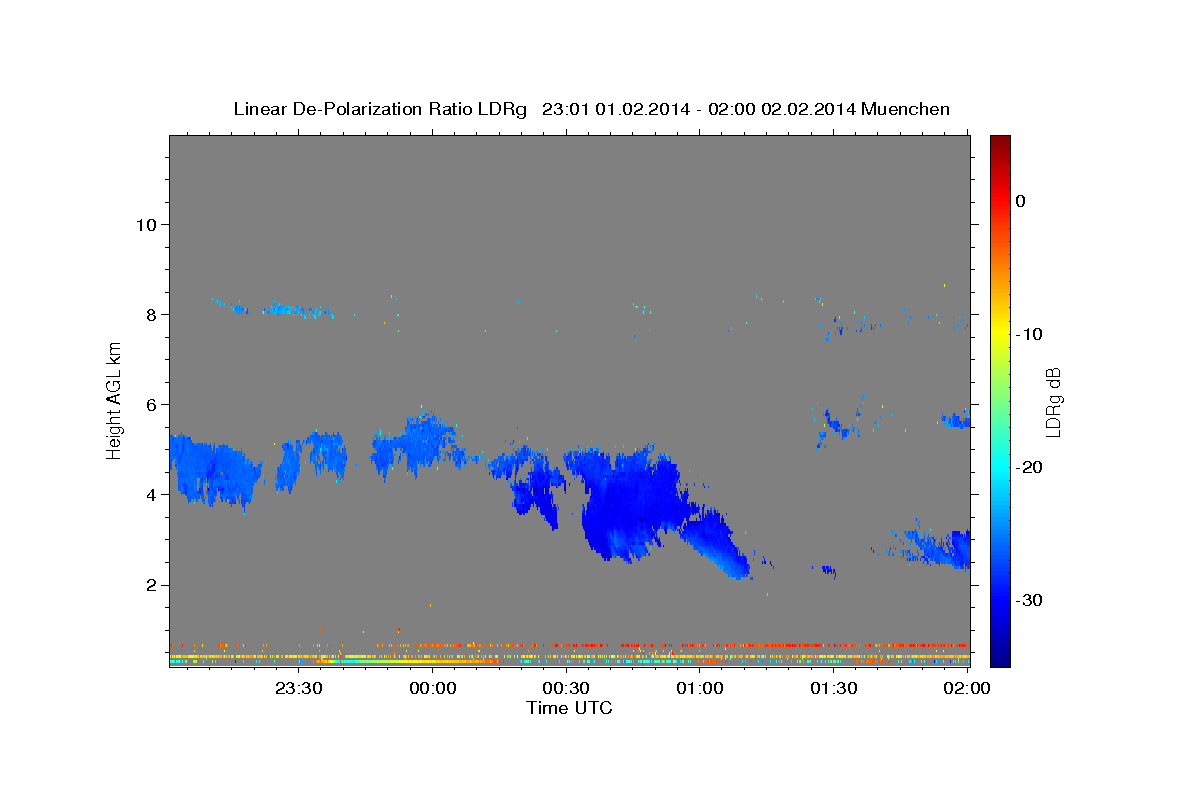Click the '23:30' time axis label
1200x800 pixels.
click(x=299, y=687)
